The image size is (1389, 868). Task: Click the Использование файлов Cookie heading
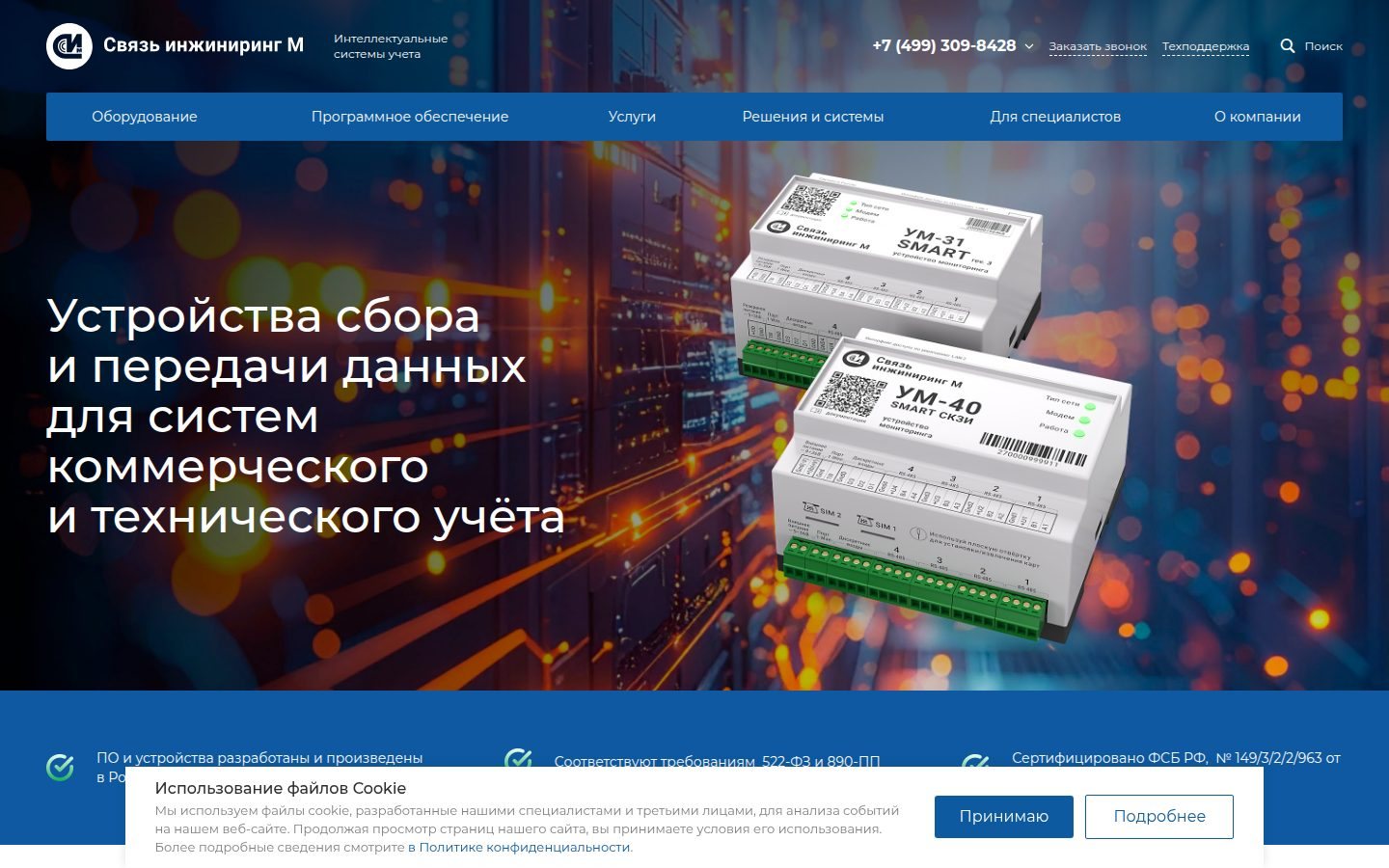coord(281,788)
